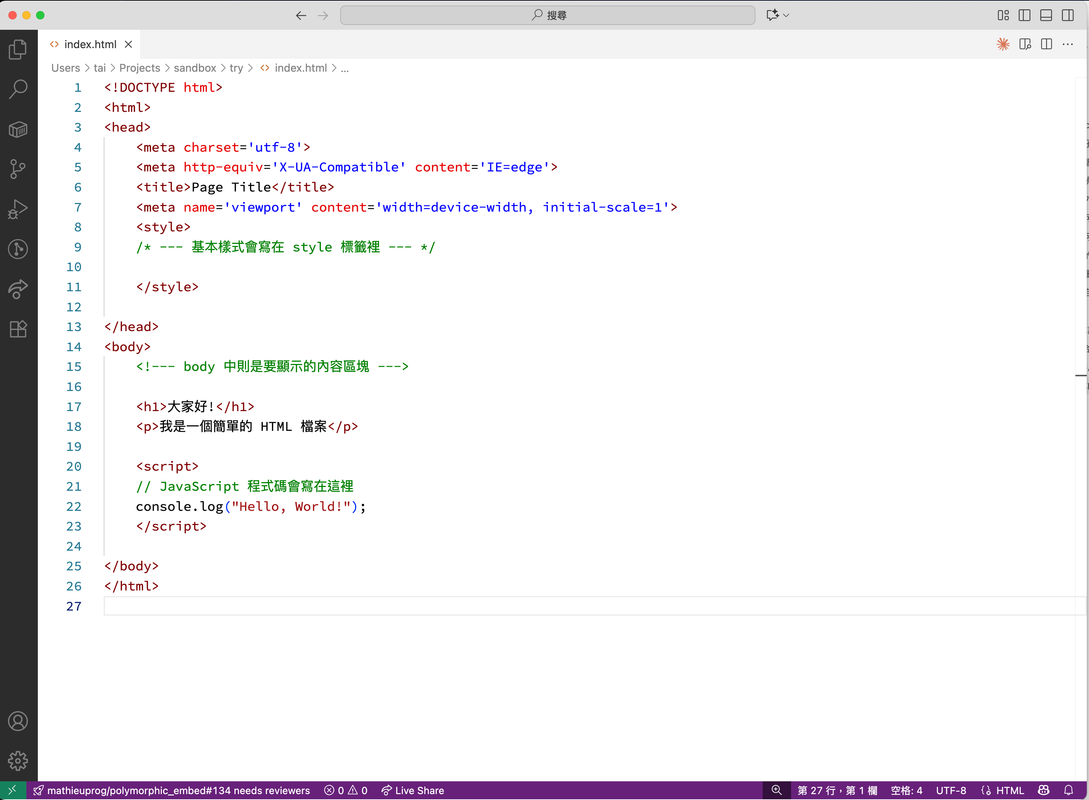The width and height of the screenshot is (1089, 800).
Task: Open remote window indicator in status bar
Action: pyautogui.click(x=13, y=790)
